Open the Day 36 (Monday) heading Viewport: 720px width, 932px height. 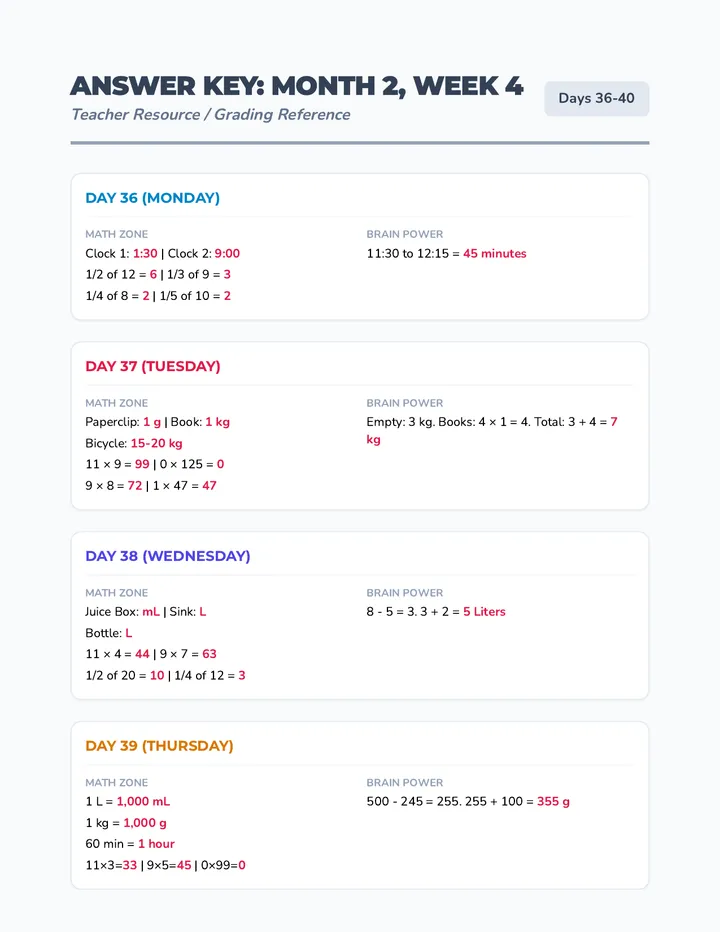click(152, 198)
